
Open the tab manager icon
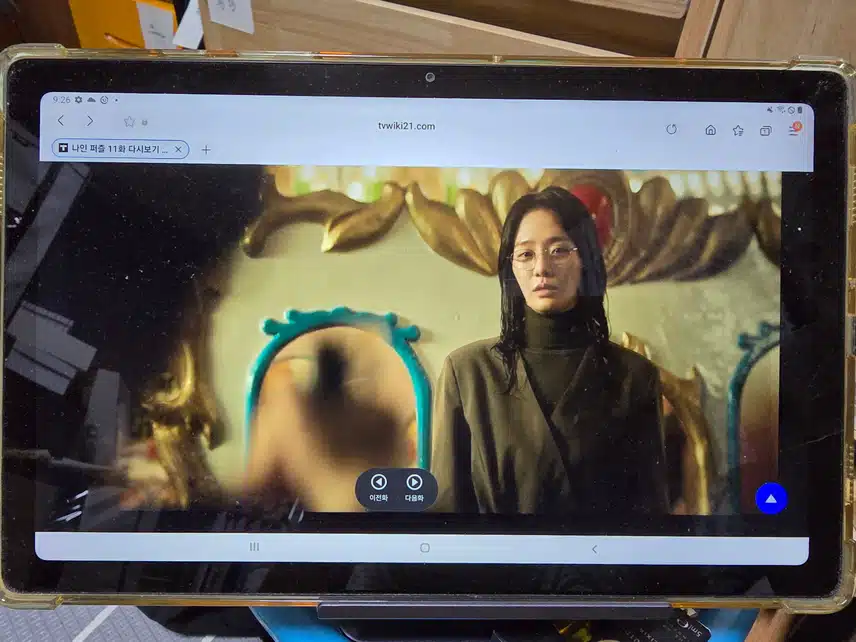tap(765, 131)
